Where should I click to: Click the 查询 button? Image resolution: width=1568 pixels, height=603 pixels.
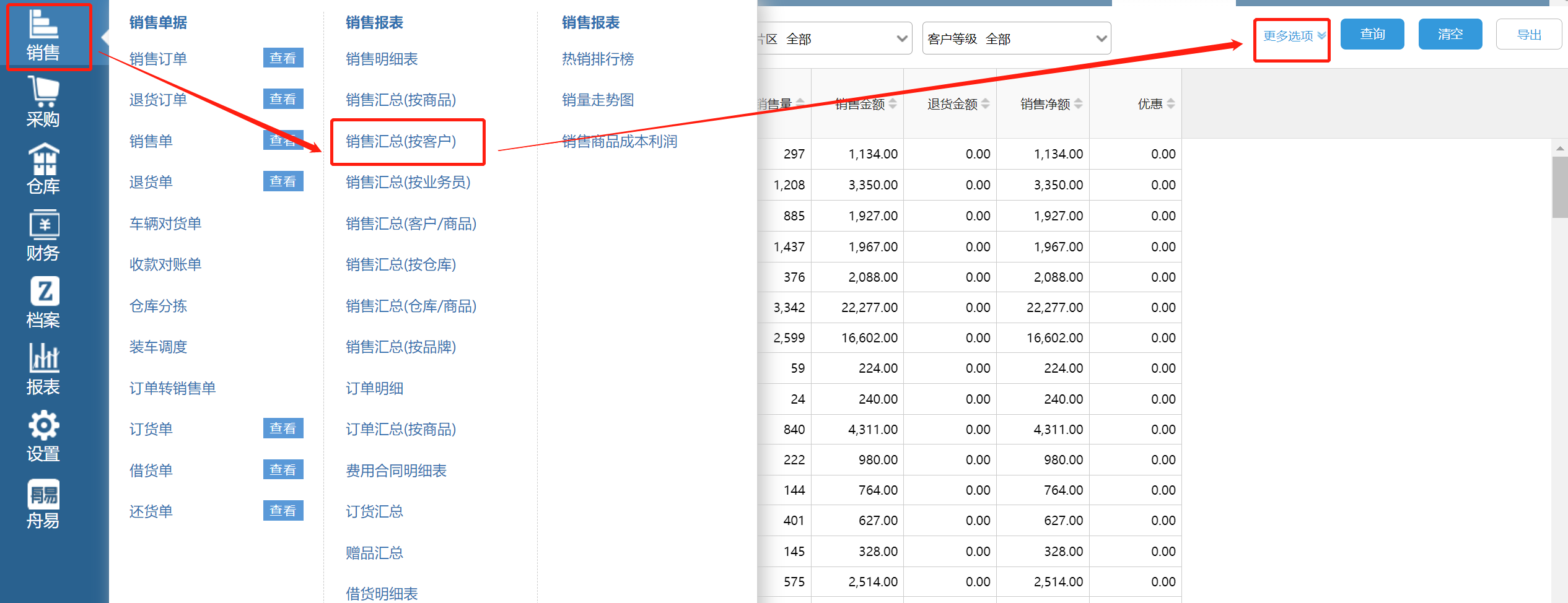(1372, 34)
